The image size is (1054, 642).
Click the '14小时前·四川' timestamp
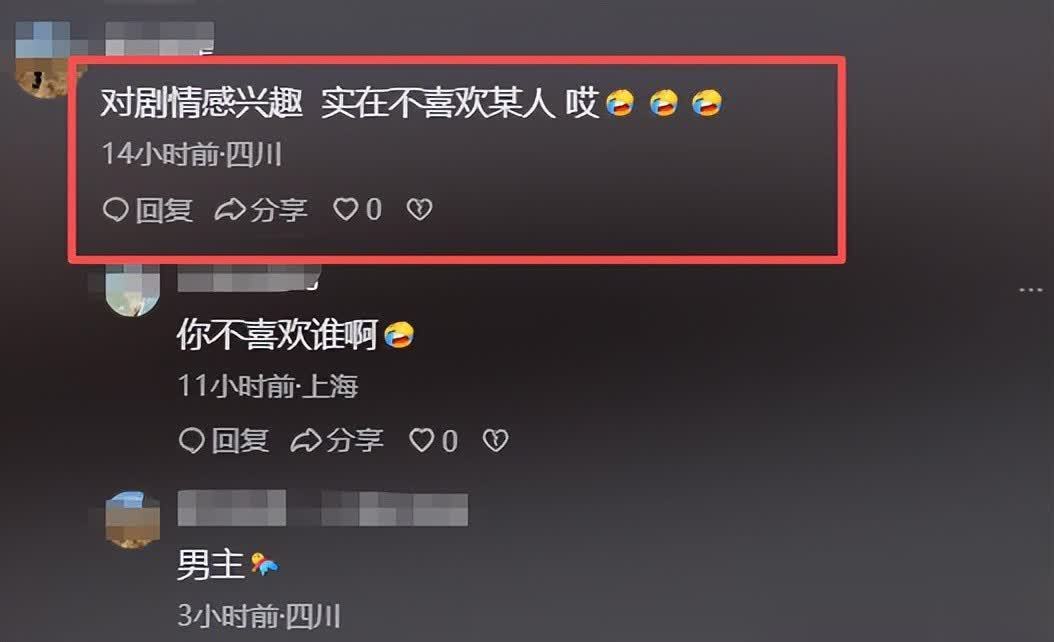tap(192, 155)
